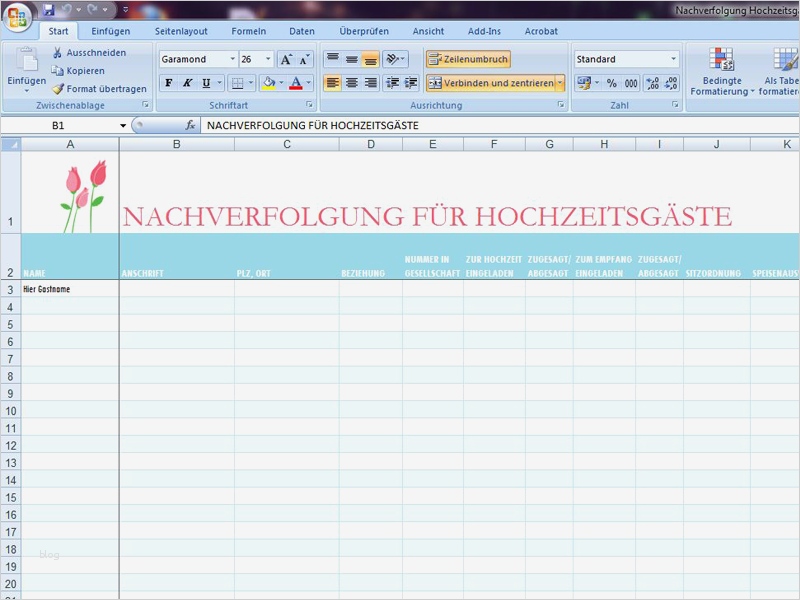Switch to Einfügen ribbon tab

[x=111, y=31]
